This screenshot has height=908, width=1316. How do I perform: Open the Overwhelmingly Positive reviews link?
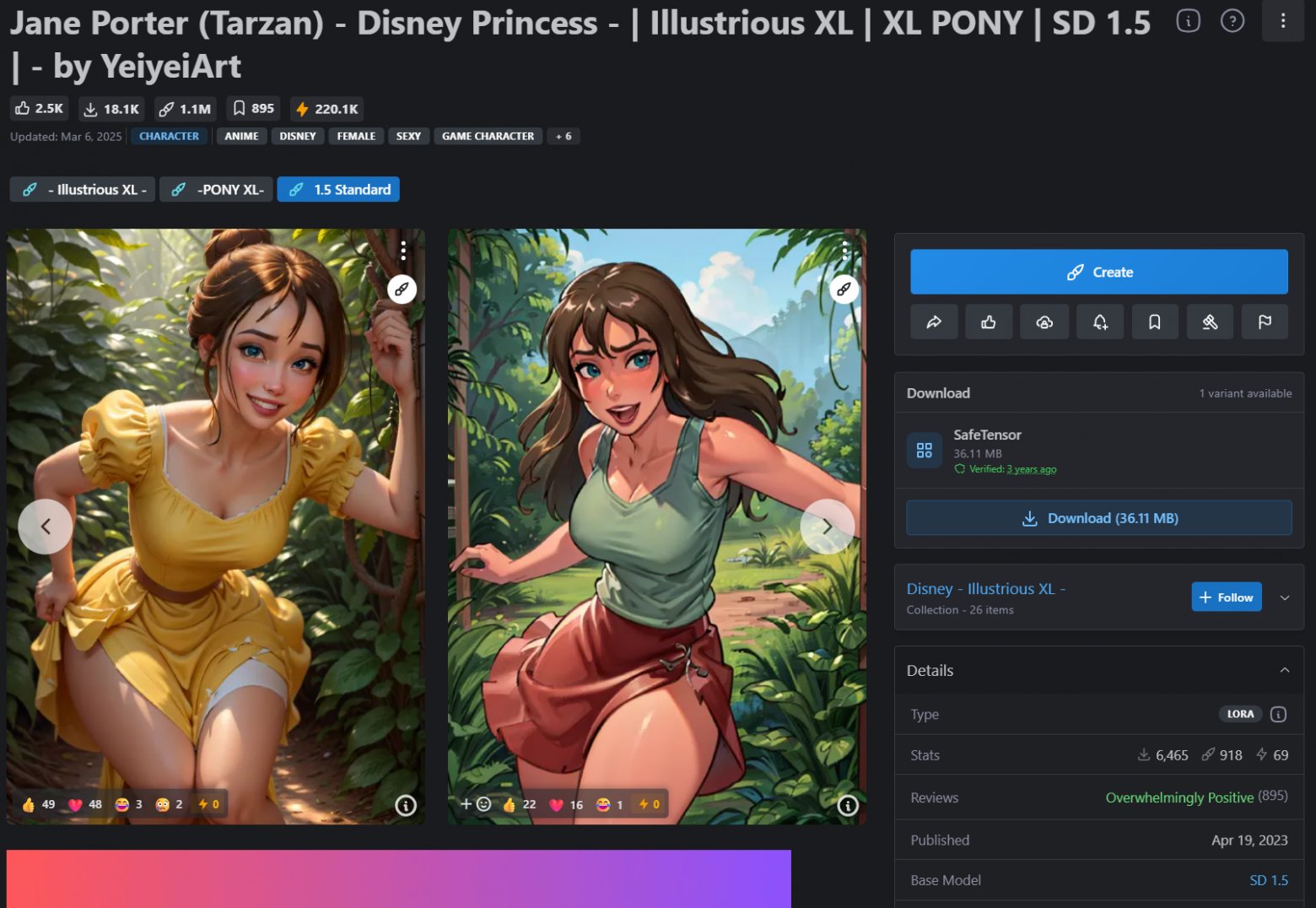pyautogui.click(x=1179, y=797)
